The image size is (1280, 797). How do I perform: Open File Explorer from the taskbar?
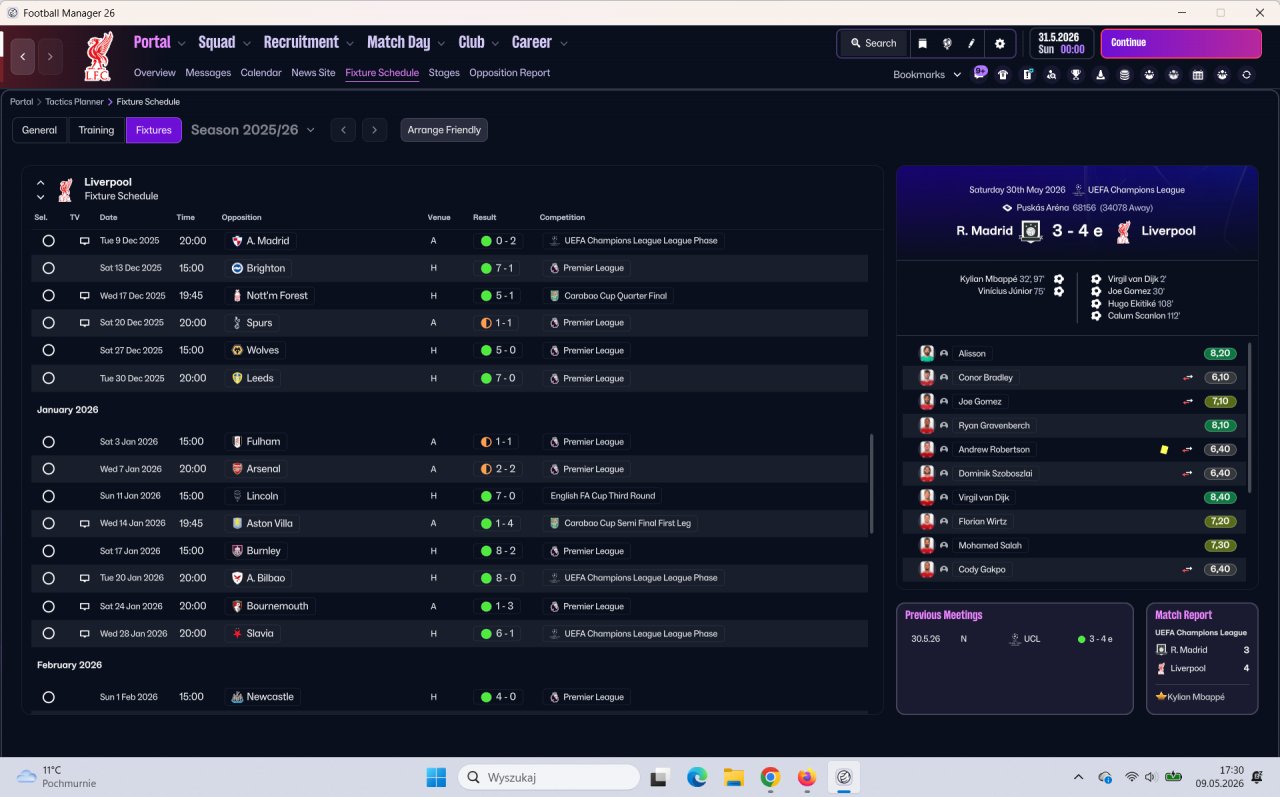click(x=733, y=777)
